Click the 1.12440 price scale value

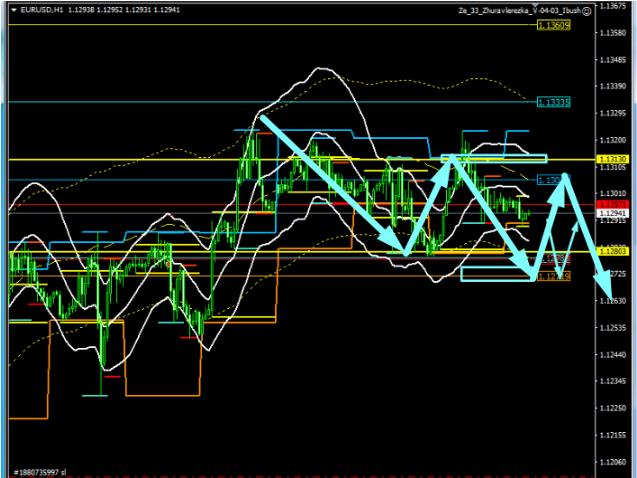(x=613, y=355)
